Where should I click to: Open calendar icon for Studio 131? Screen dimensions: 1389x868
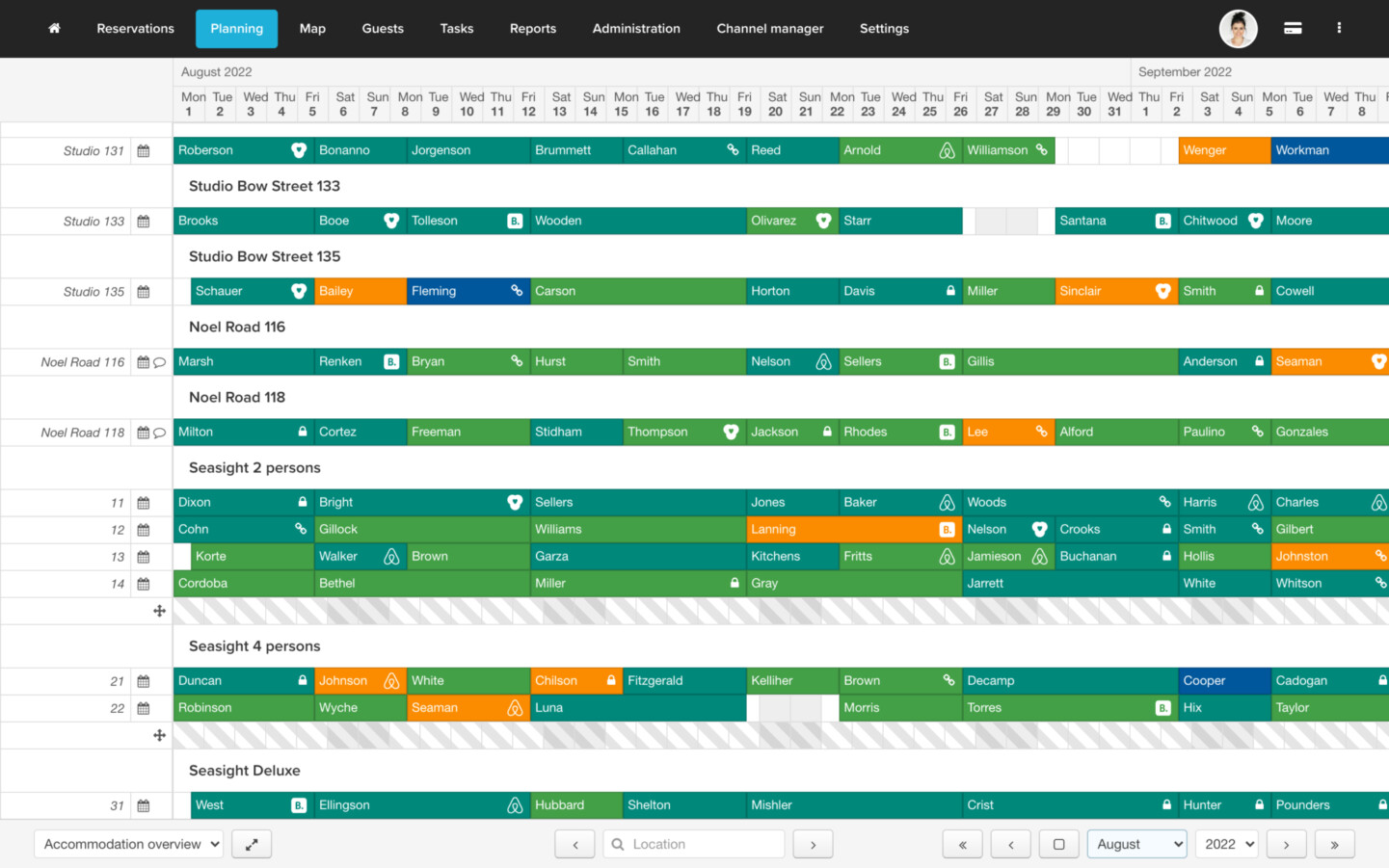[x=144, y=151]
